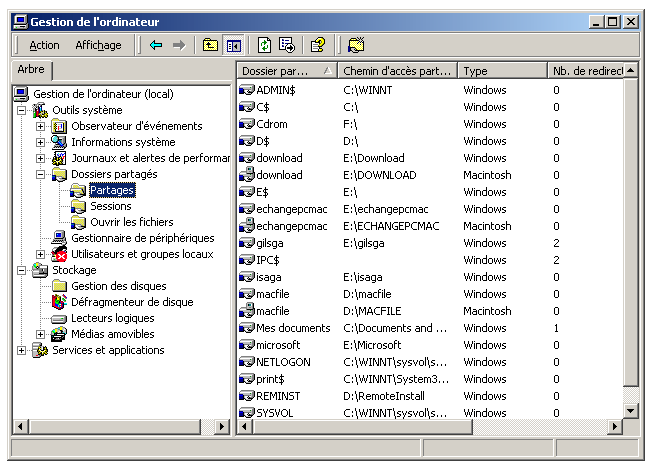The image size is (649, 469).
Task: Sort by Dossier partagé column header
Action: tap(287, 71)
